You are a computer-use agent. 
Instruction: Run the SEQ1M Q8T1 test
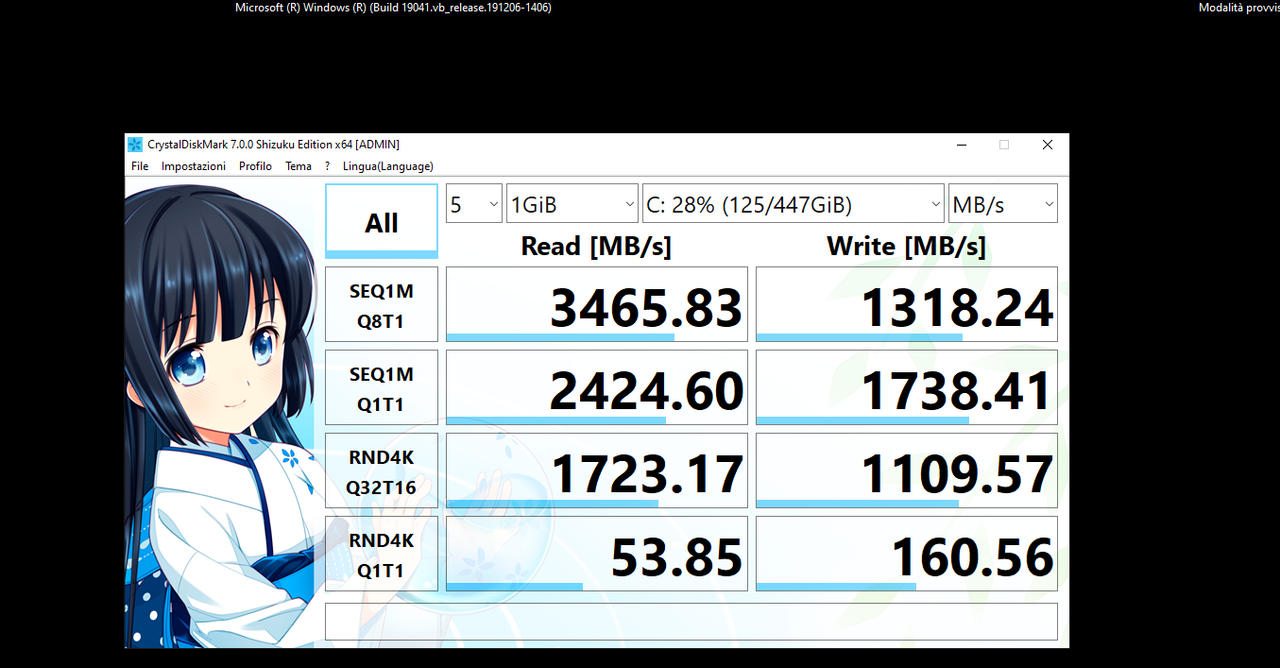coord(382,304)
